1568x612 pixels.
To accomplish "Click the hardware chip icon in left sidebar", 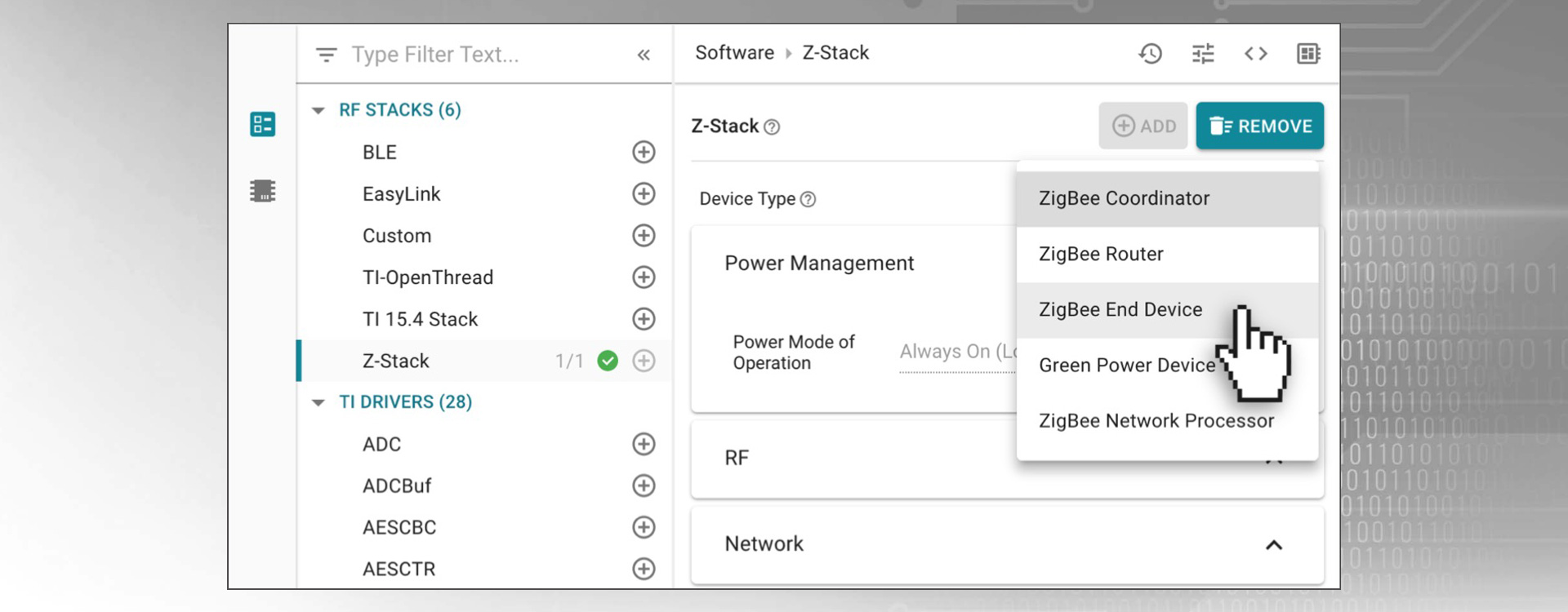I will [262, 191].
